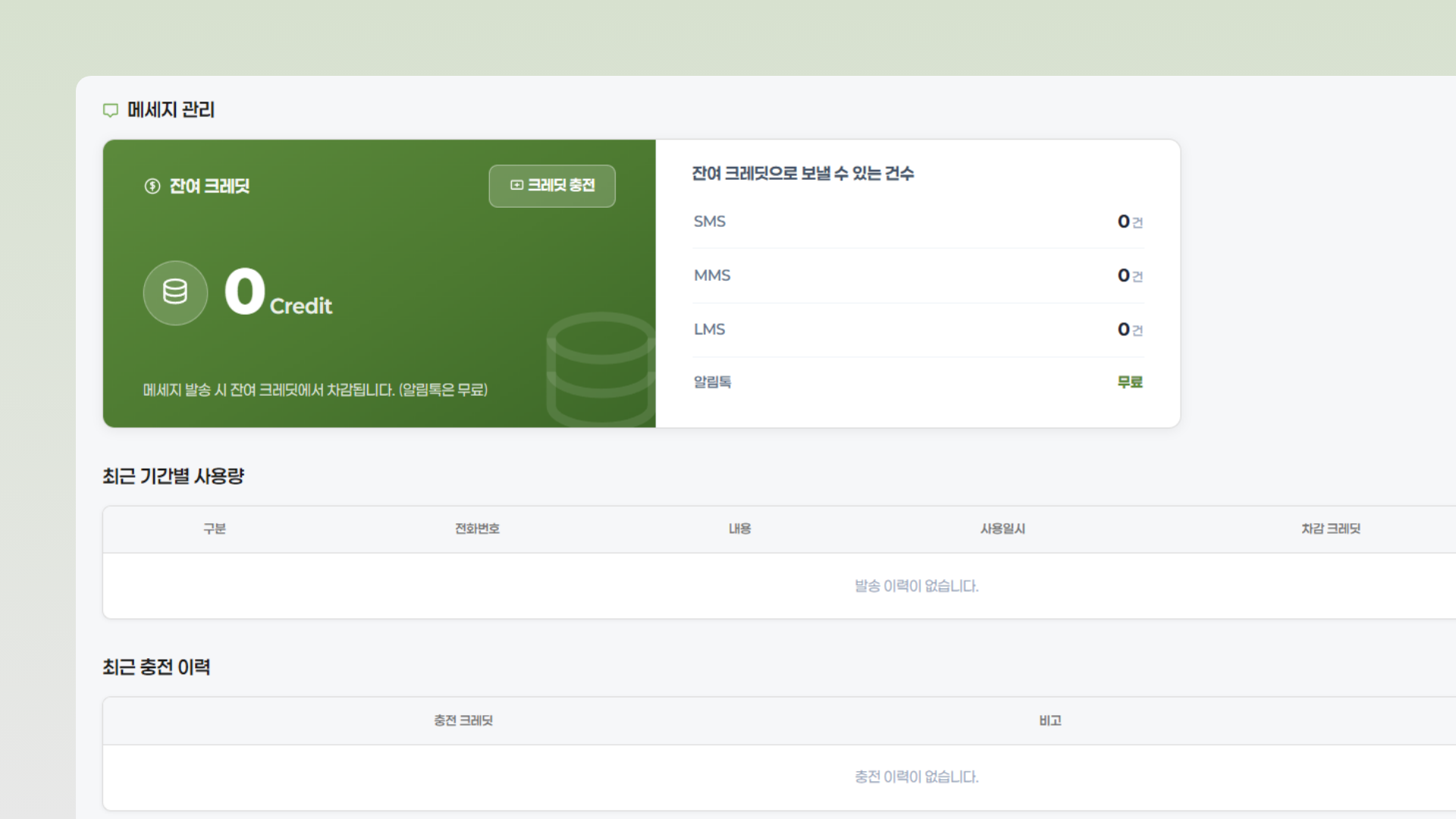This screenshot has height=819, width=1456.
Task: Click the round coin stack icon beside 0 Credit
Action: [175, 293]
